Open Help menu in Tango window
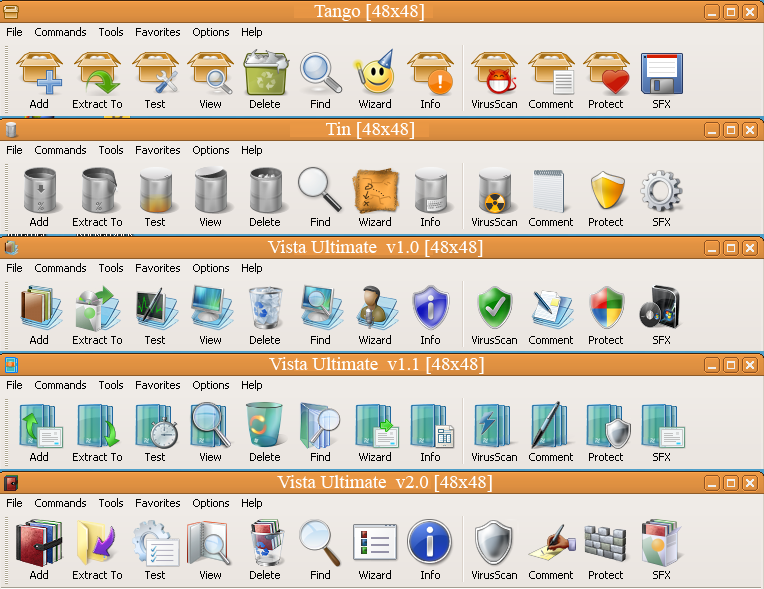764x589 pixels. (x=252, y=32)
